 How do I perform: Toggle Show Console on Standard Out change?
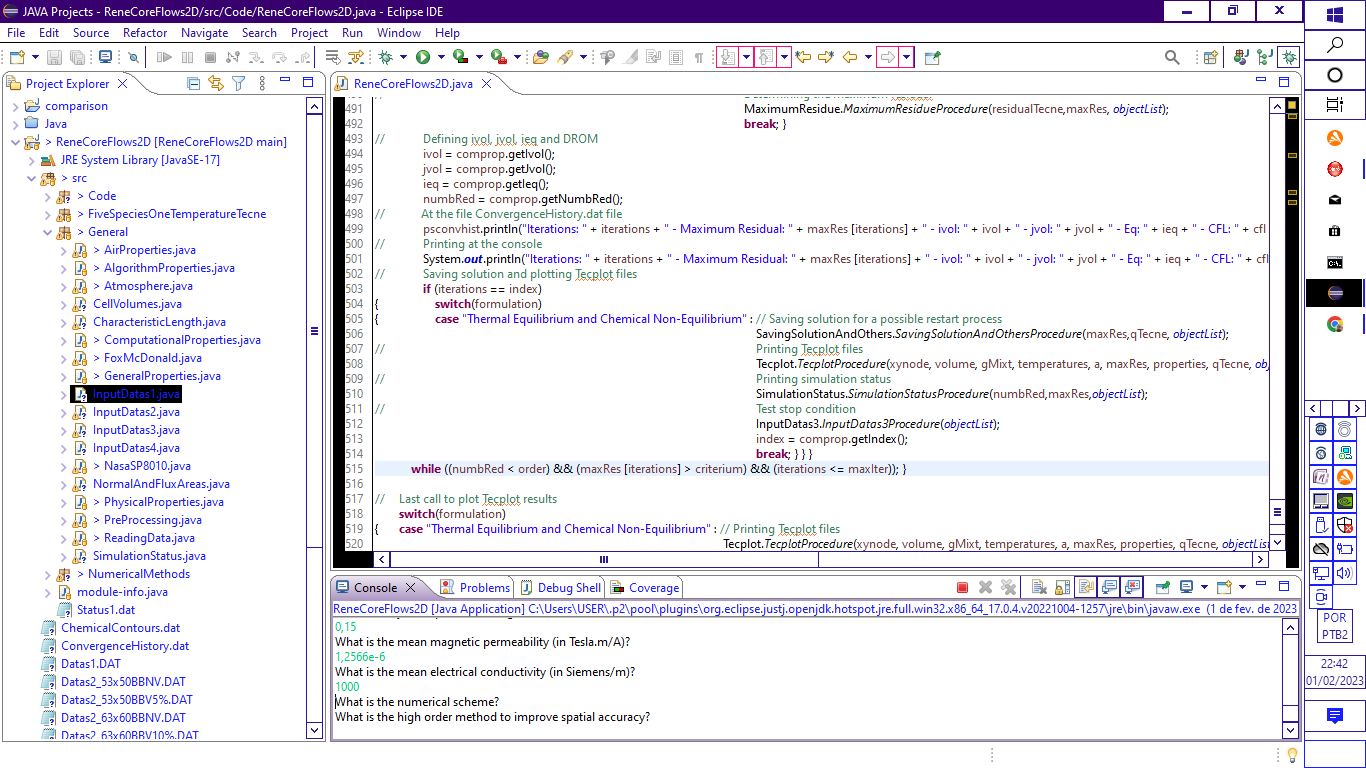tap(1109, 587)
